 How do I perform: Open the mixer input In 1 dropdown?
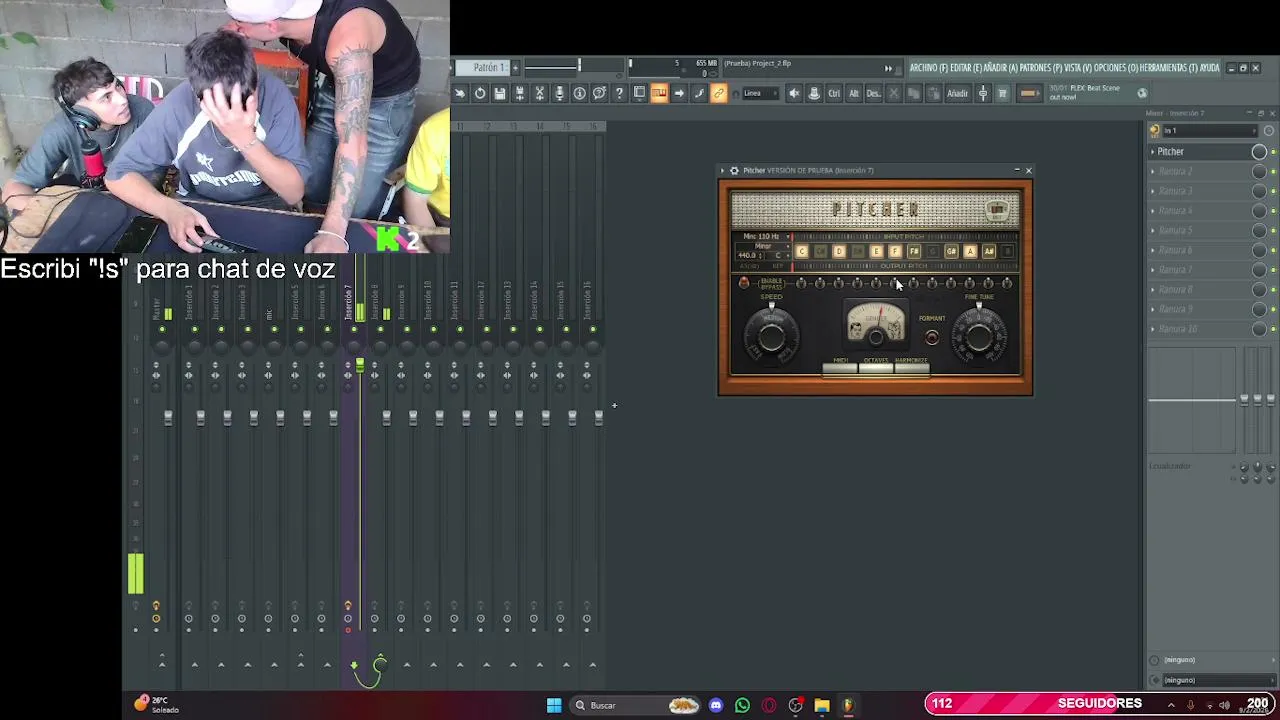(1212, 131)
